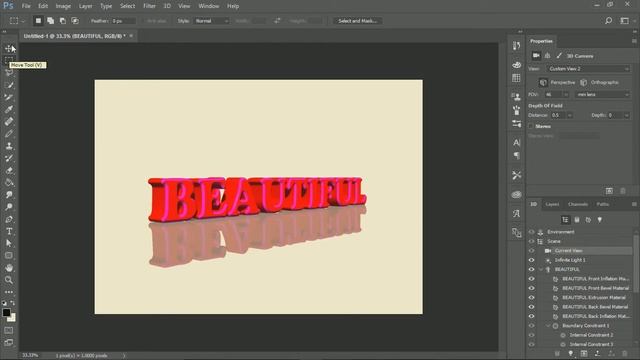This screenshot has height=360, width=640.
Task: Hide BEAUTIFUL Extrusion Material
Action: pyautogui.click(x=531, y=298)
